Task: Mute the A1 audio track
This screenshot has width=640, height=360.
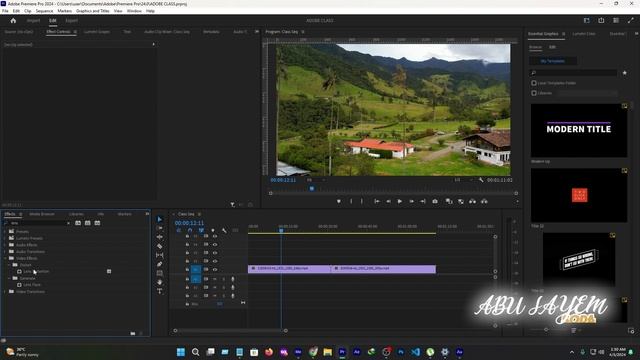Action: (215, 279)
